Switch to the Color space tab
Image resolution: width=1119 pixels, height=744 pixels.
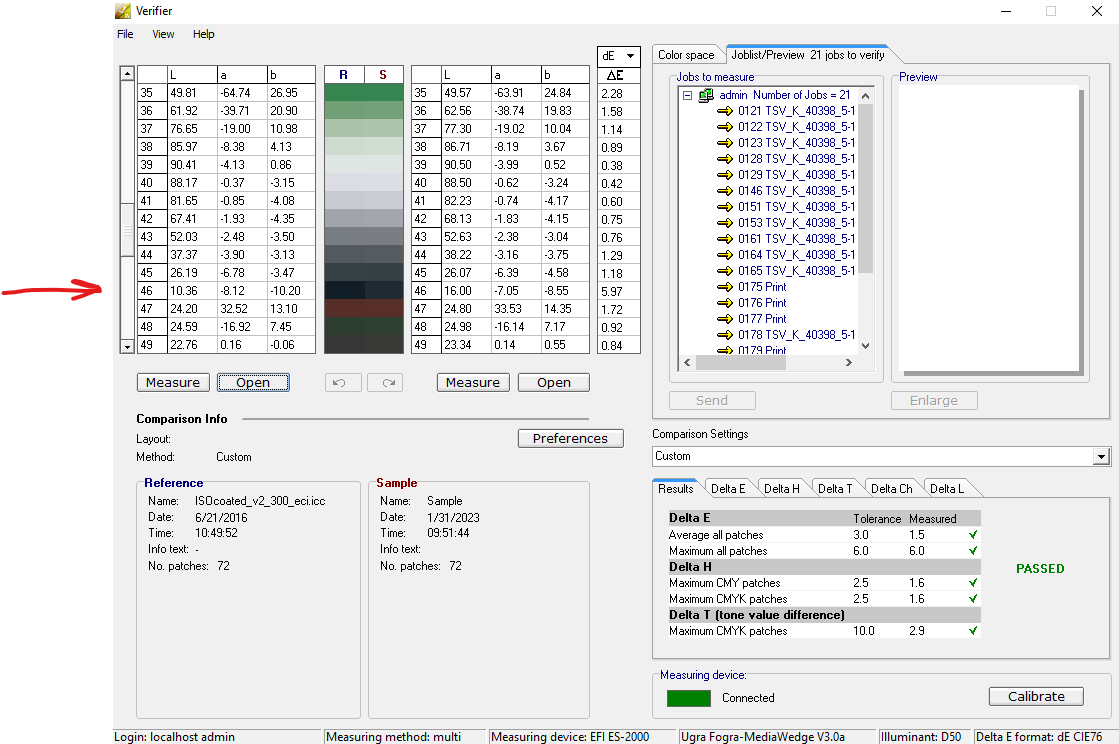pyautogui.click(x=686, y=55)
